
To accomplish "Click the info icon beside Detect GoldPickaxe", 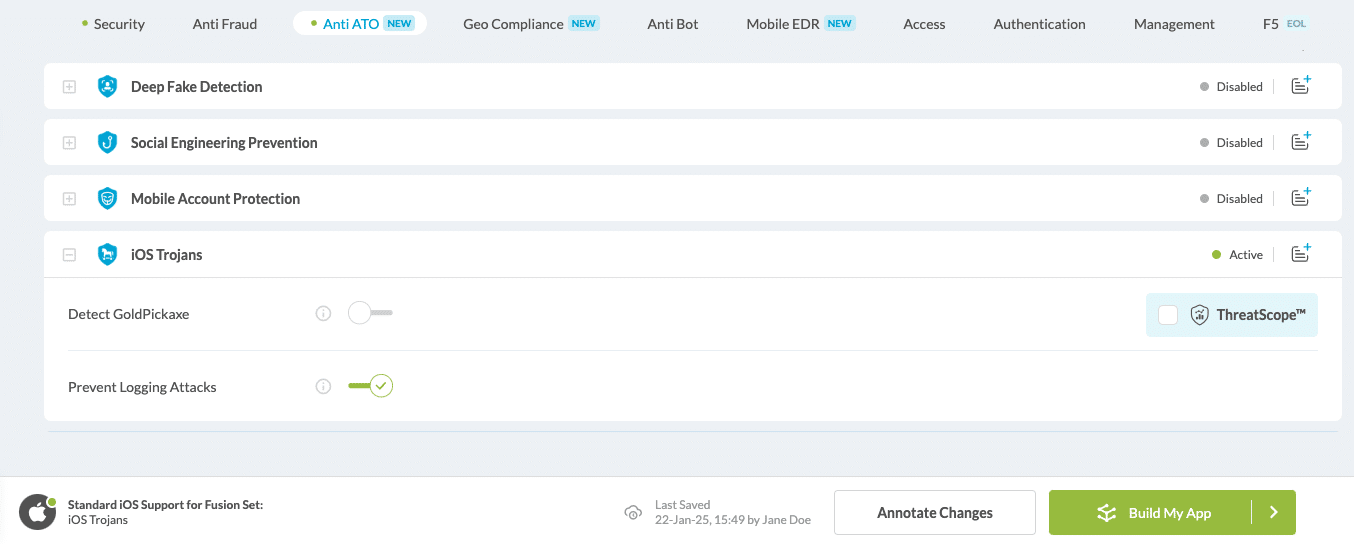I will pos(323,314).
